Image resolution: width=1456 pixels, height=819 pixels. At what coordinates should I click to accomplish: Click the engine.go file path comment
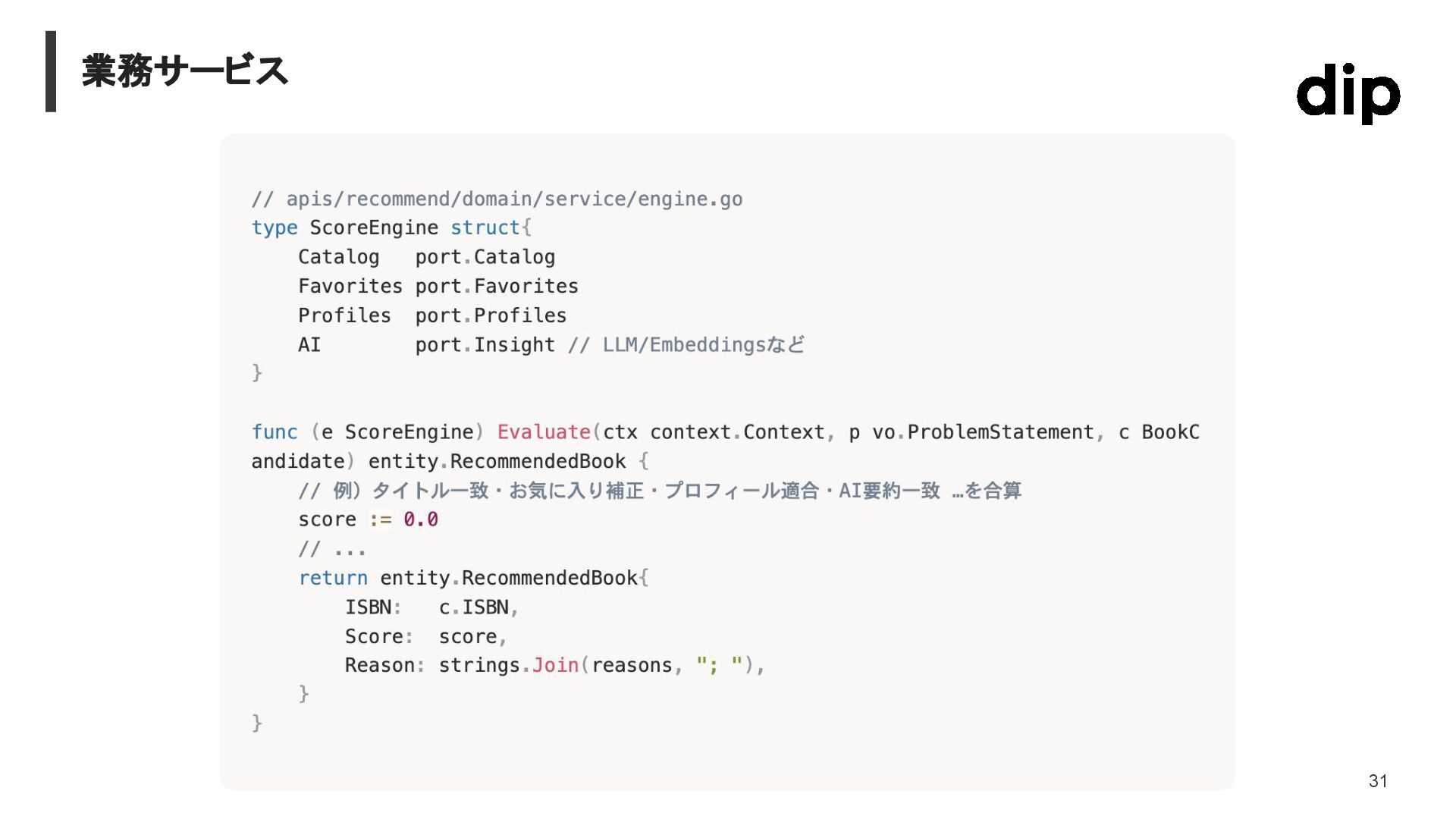[497, 199]
